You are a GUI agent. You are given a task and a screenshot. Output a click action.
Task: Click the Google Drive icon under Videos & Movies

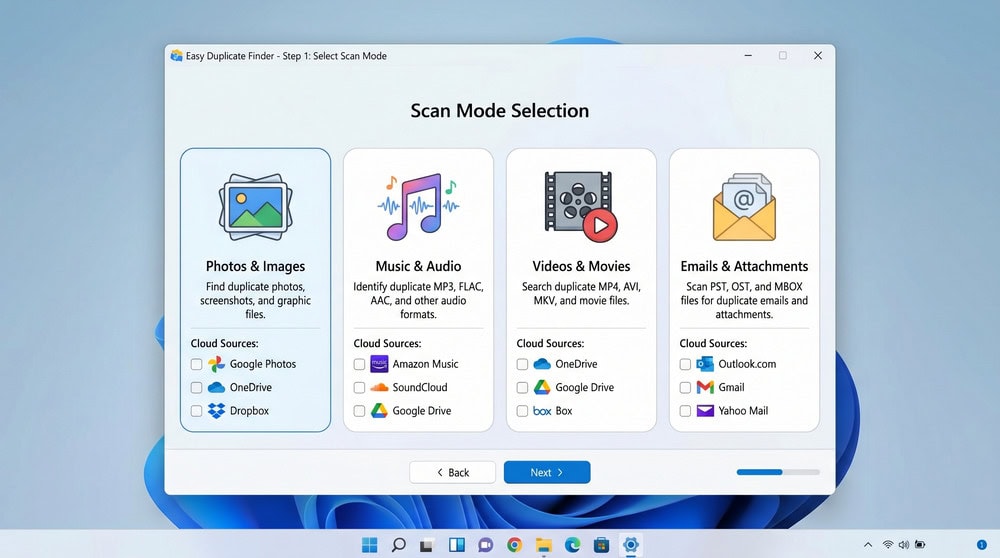pos(542,387)
